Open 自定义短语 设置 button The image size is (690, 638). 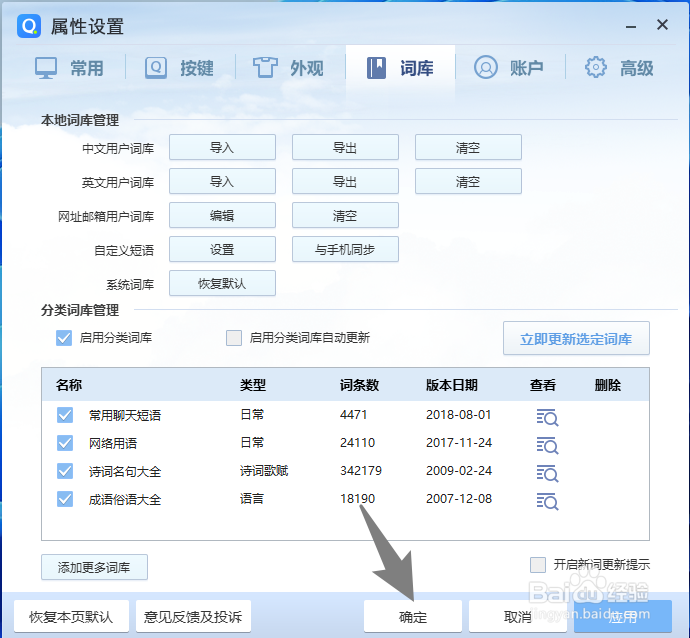(222, 249)
